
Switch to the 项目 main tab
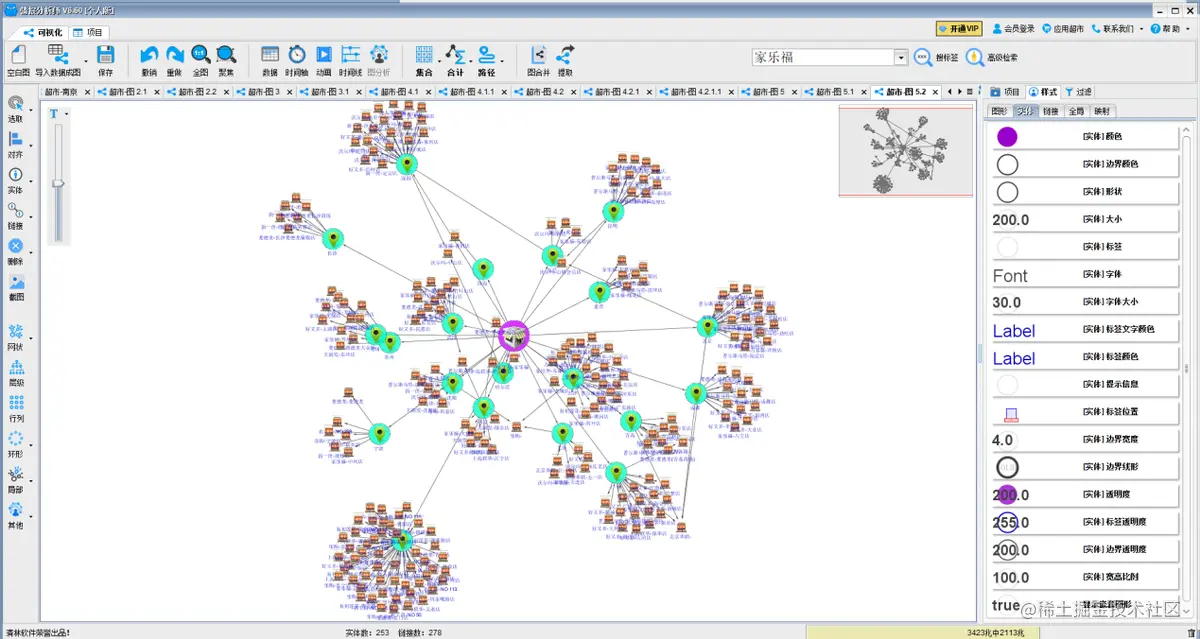[x=88, y=32]
